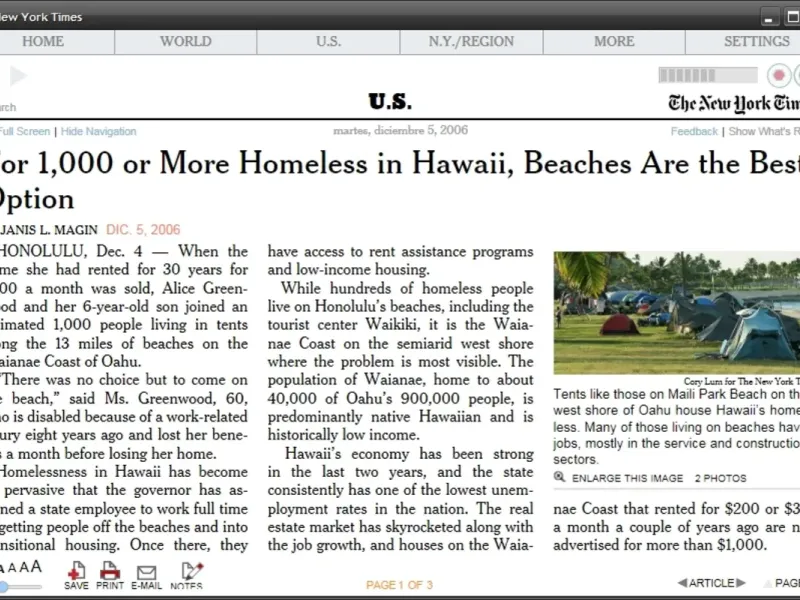Open the U.S. section tab
Viewport: 800px width, 600px height.
tap(329, 41)
